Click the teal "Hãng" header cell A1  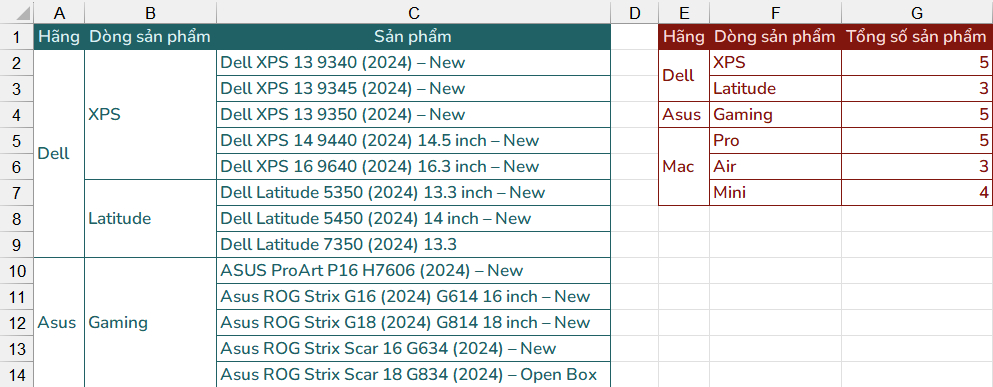click(60, 37)
